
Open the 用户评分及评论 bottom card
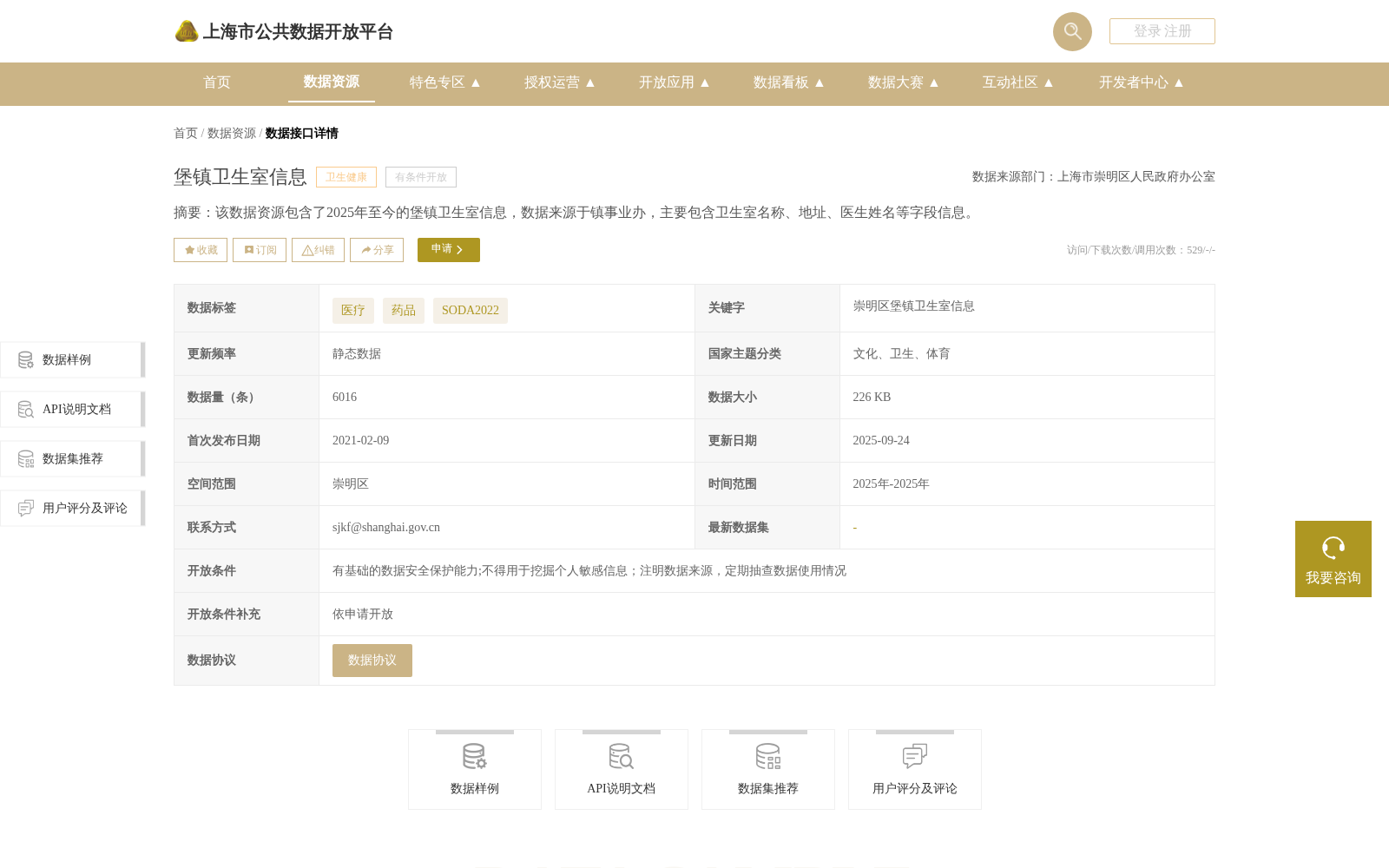(915, 770)
